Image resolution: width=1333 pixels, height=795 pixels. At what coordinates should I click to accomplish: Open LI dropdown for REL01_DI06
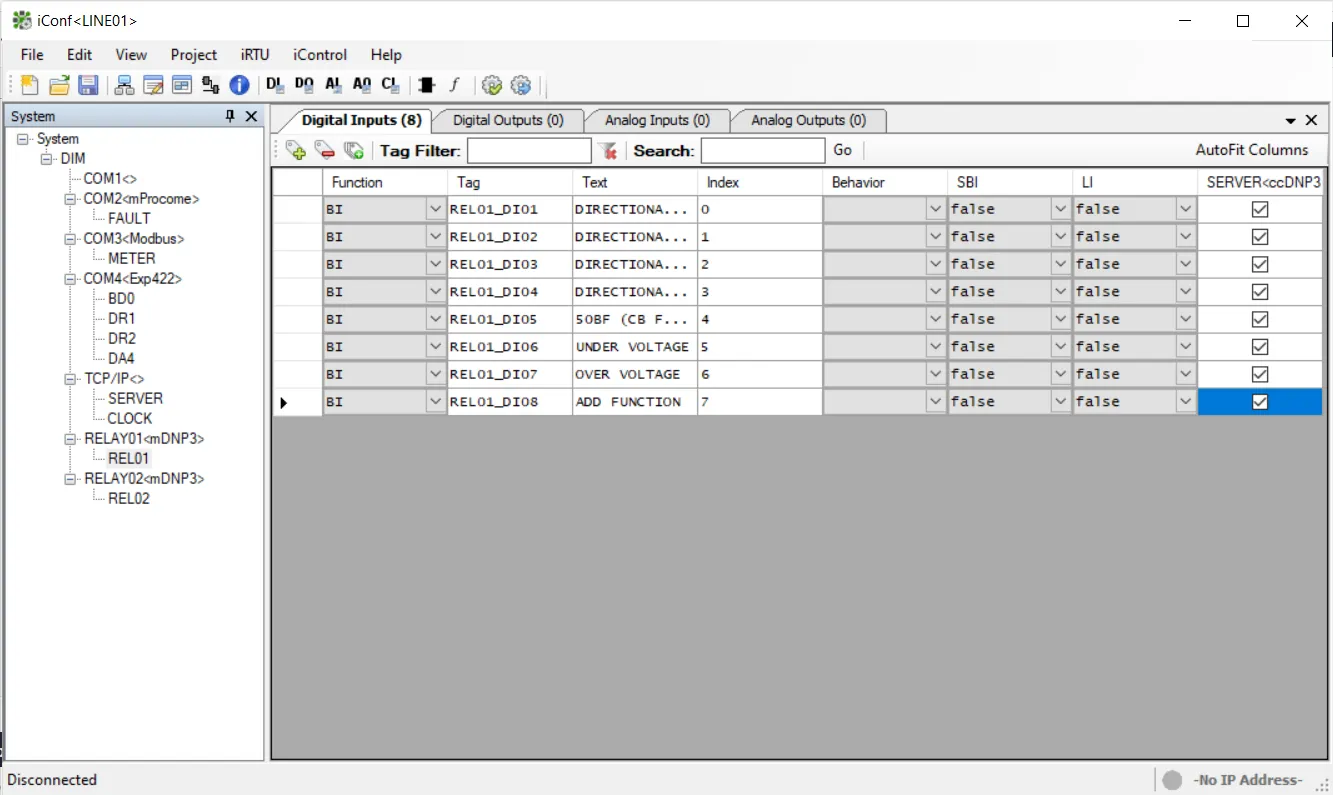click(x=1185, y=346)
